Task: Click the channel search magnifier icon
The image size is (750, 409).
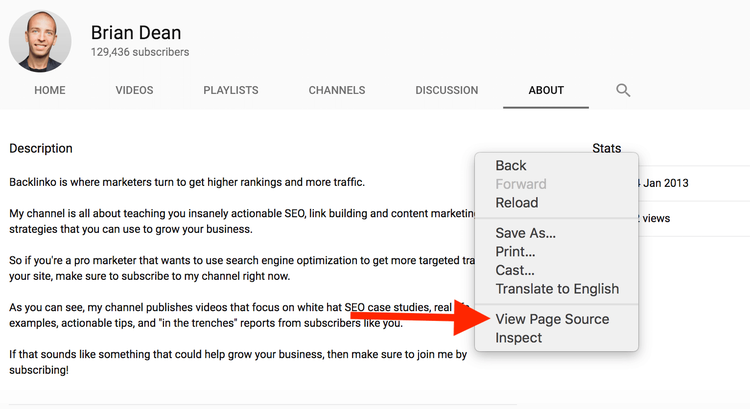Action: coord(623,90)
